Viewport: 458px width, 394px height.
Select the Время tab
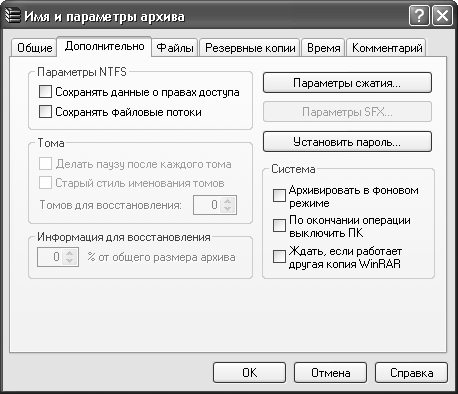coord(323,48)
